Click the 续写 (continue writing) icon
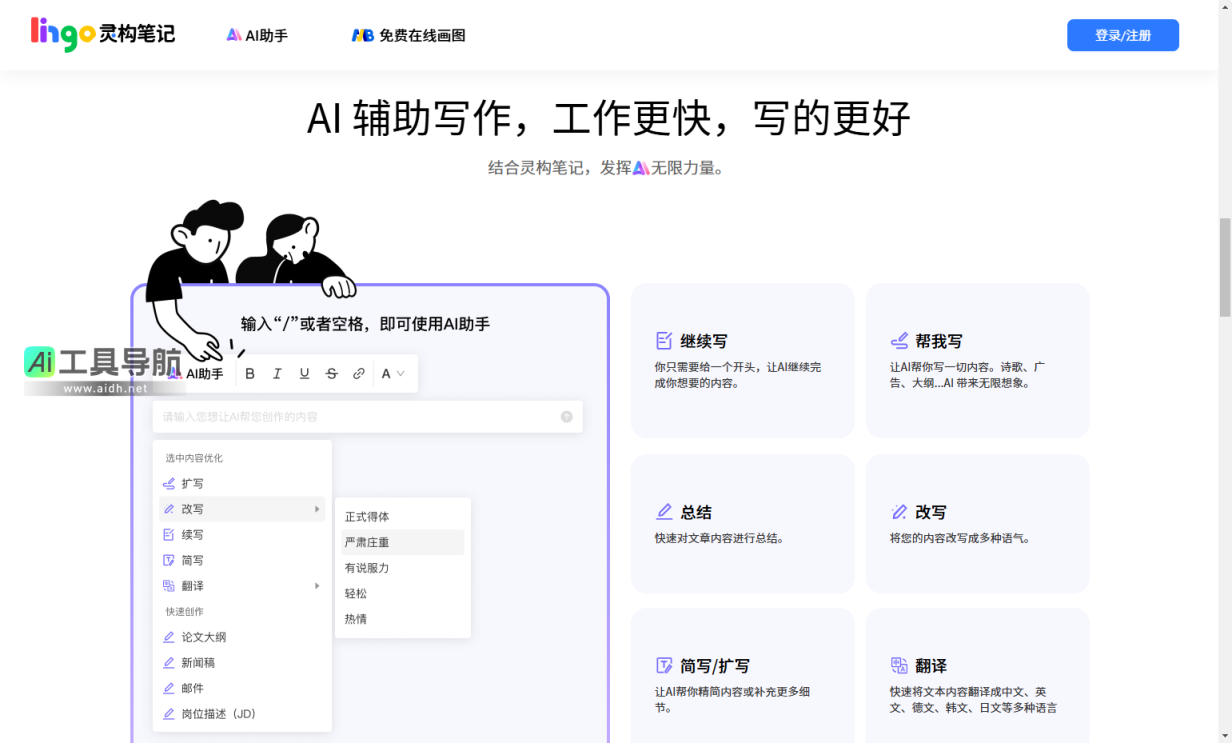The image size is (1232, 743). point(168,534)
